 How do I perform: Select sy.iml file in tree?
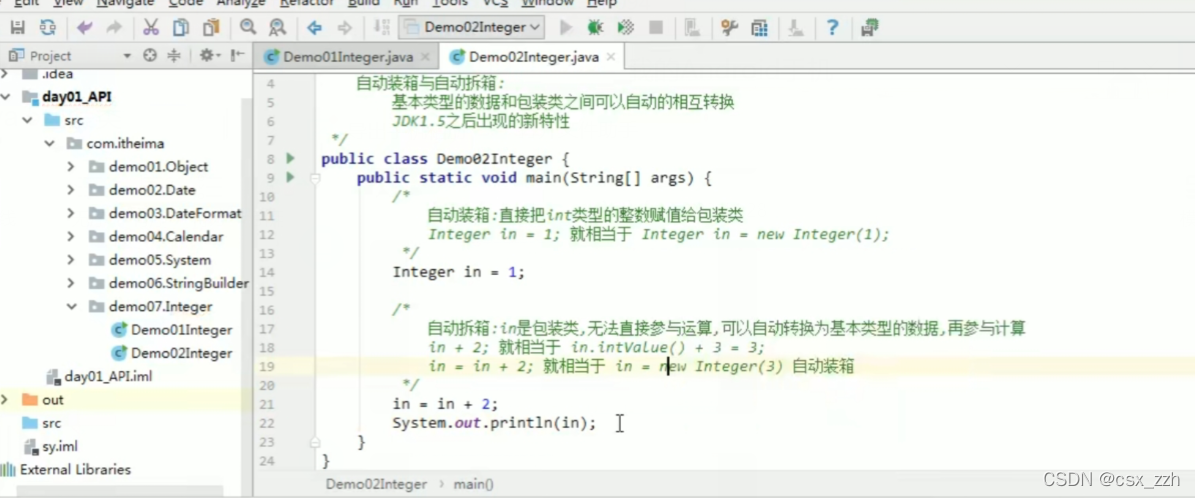click(x=59, y=446)
